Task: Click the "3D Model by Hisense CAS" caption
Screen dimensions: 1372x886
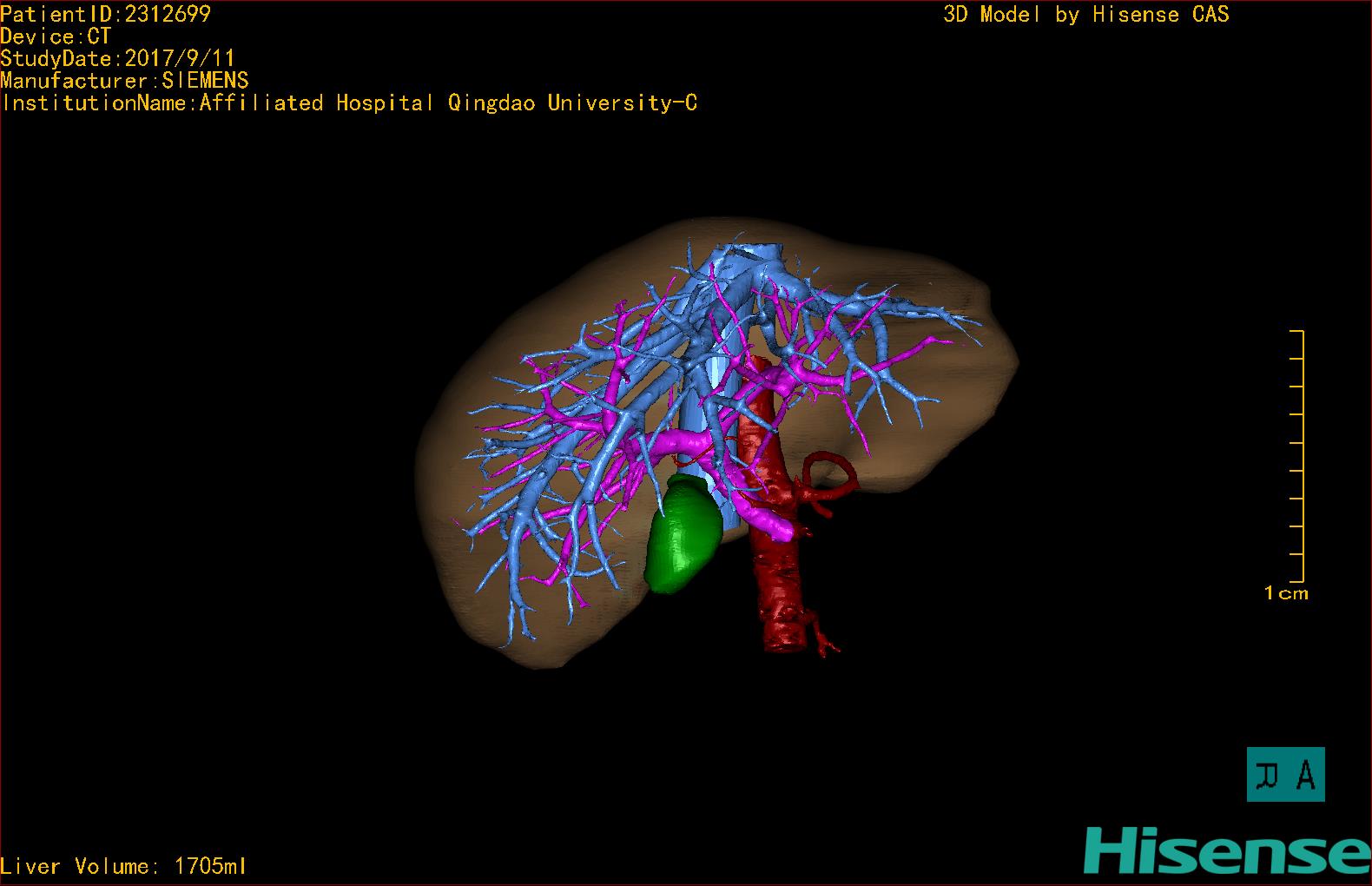Action: tap(1086, 14)
